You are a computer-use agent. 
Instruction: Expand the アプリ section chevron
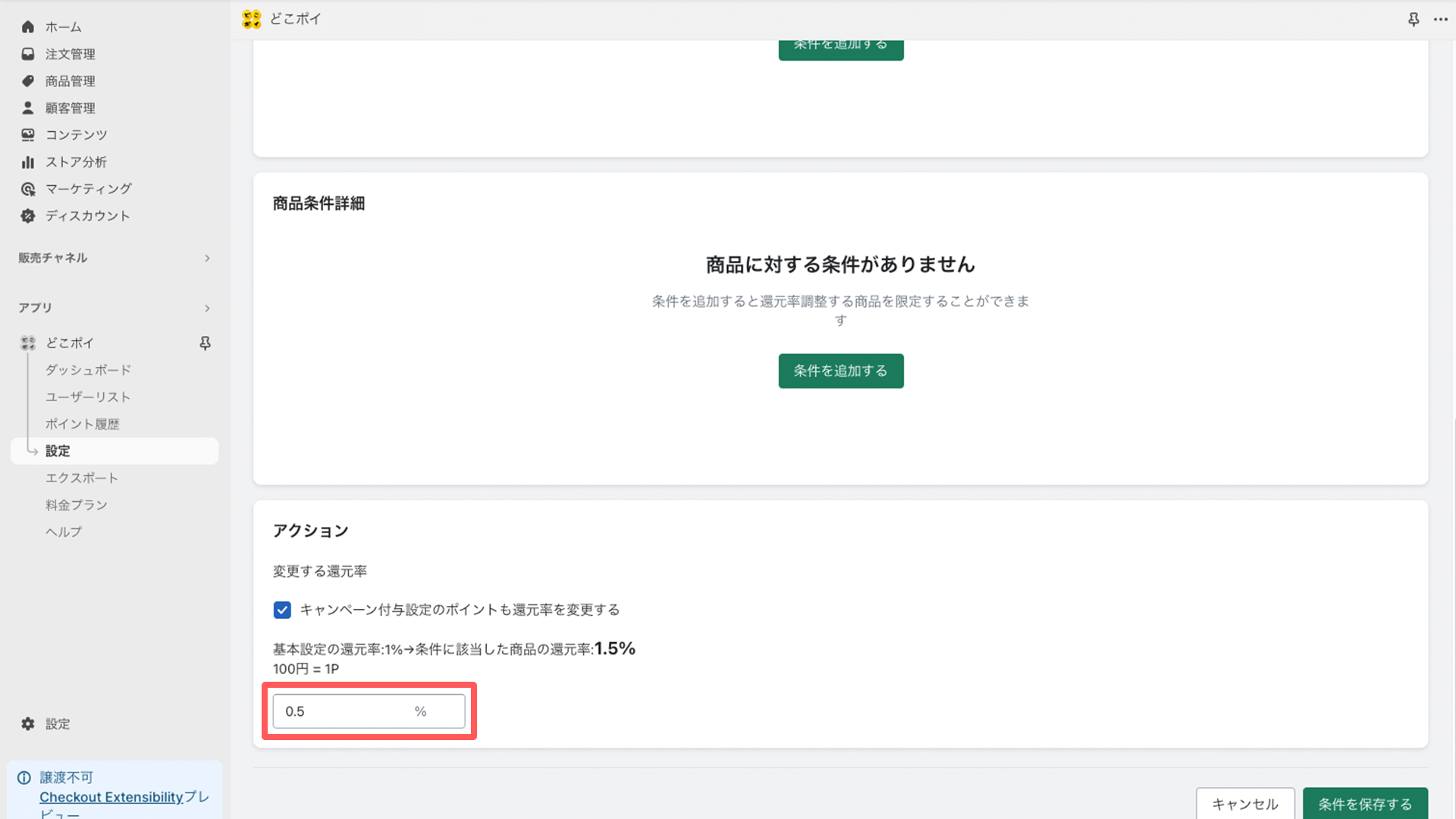(x=207, y=309)
